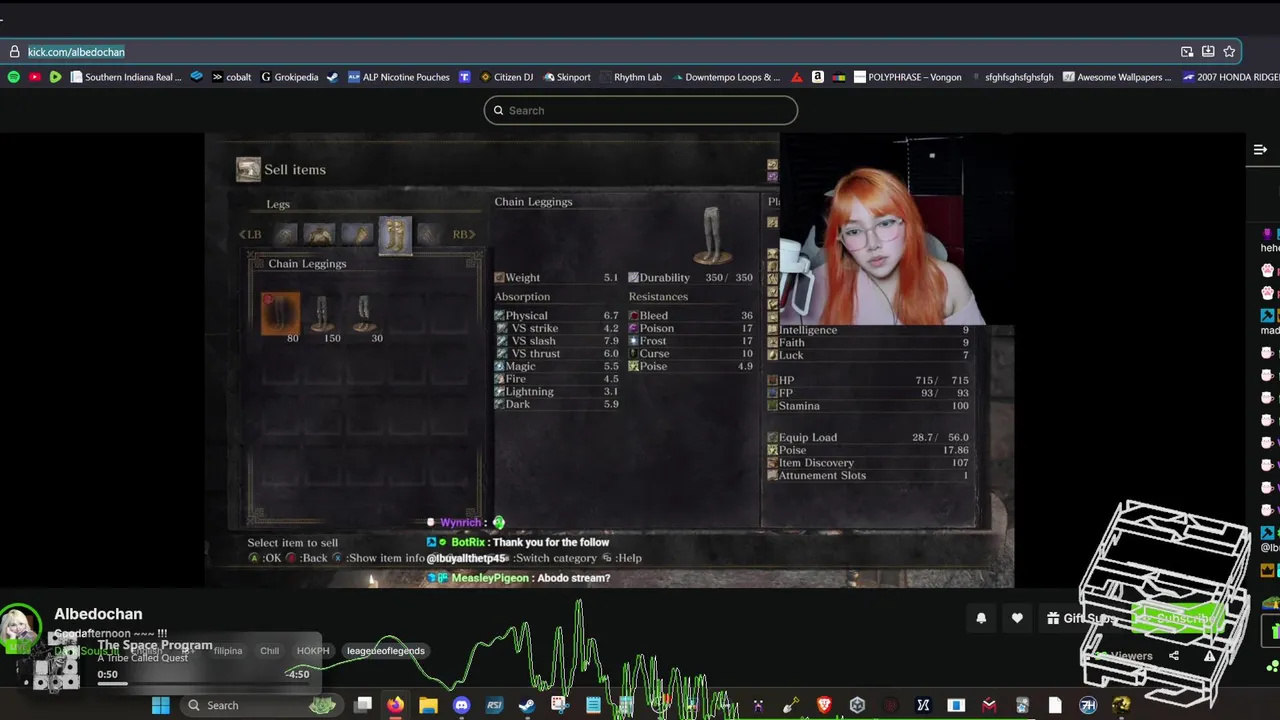Select the highlighted Chain Leggings item slot
The width and height of the screenshot is (1280, 720).
tap(281, 314)
